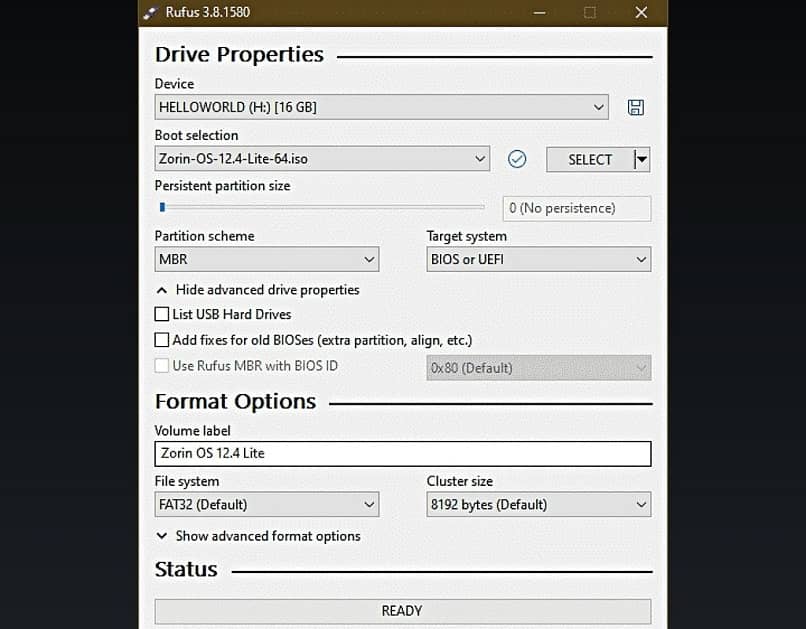Click the Format Options heading
The height and width of the screenshot is (629, 806).
pos(235,402)
